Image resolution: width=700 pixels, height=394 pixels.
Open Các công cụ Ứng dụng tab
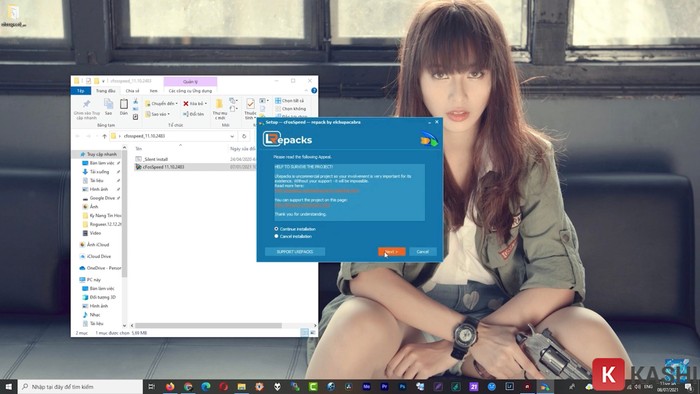pos(191,91)
